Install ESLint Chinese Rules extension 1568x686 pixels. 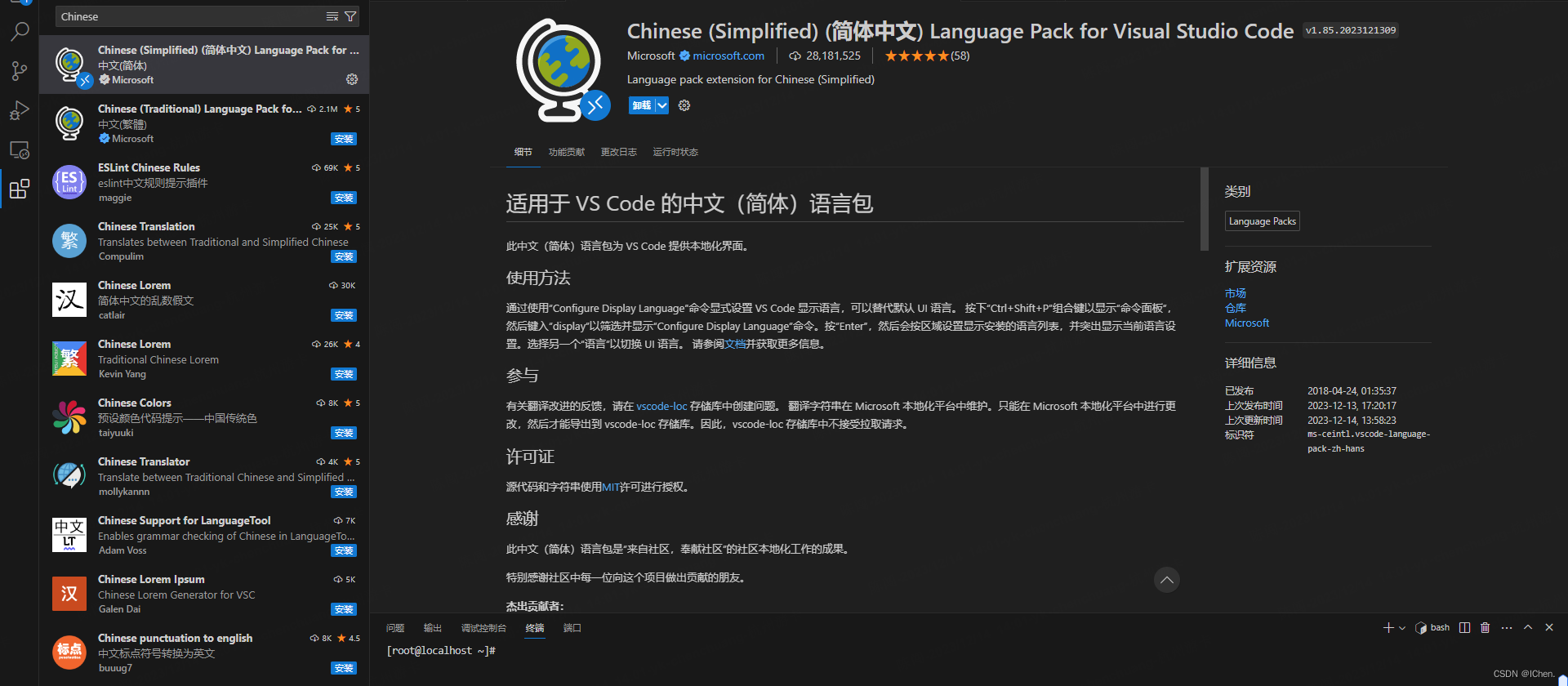(x=344, y=198)
